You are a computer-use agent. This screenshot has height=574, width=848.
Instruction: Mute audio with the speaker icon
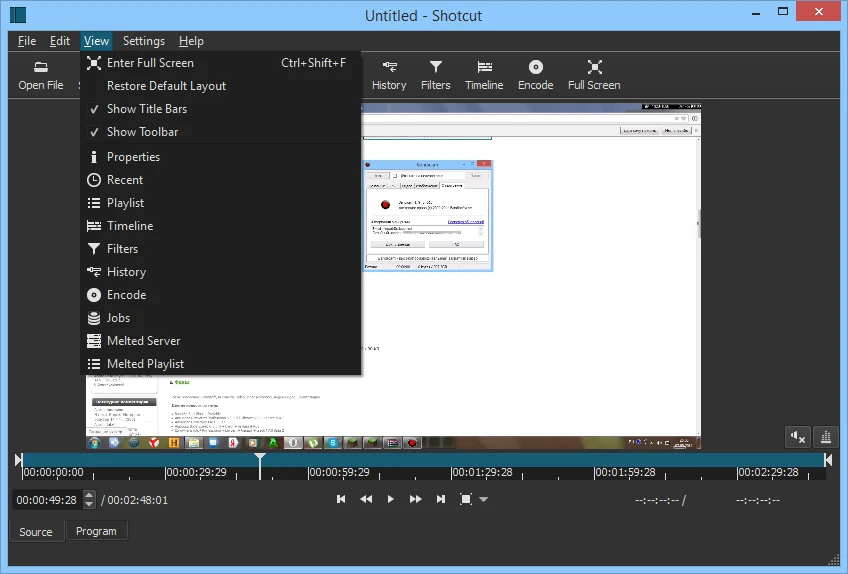pos(798,436)
